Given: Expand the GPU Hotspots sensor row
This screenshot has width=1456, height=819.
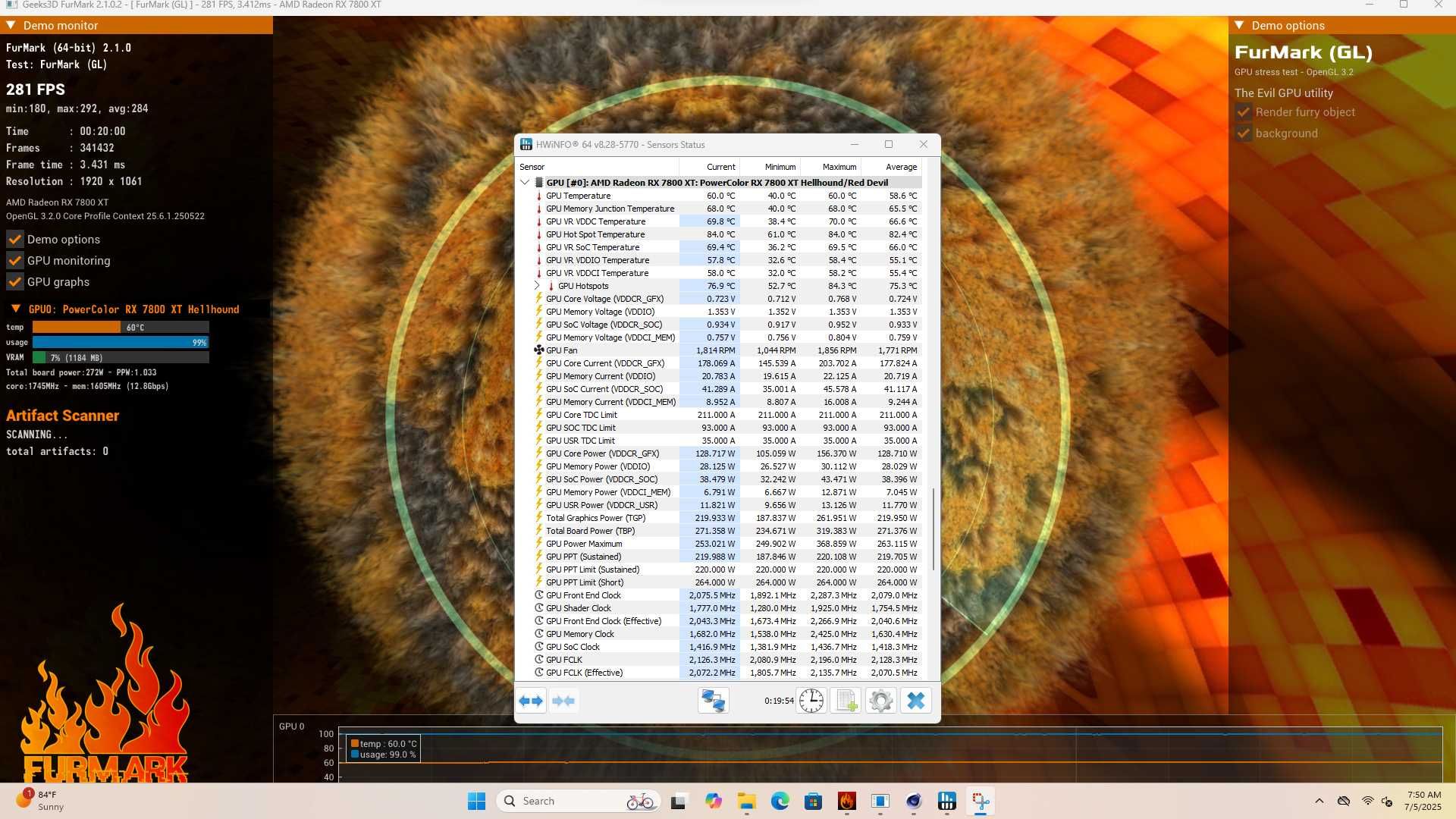Looking at the screenshot, I should pyautogui.click(x=538, y=286).
